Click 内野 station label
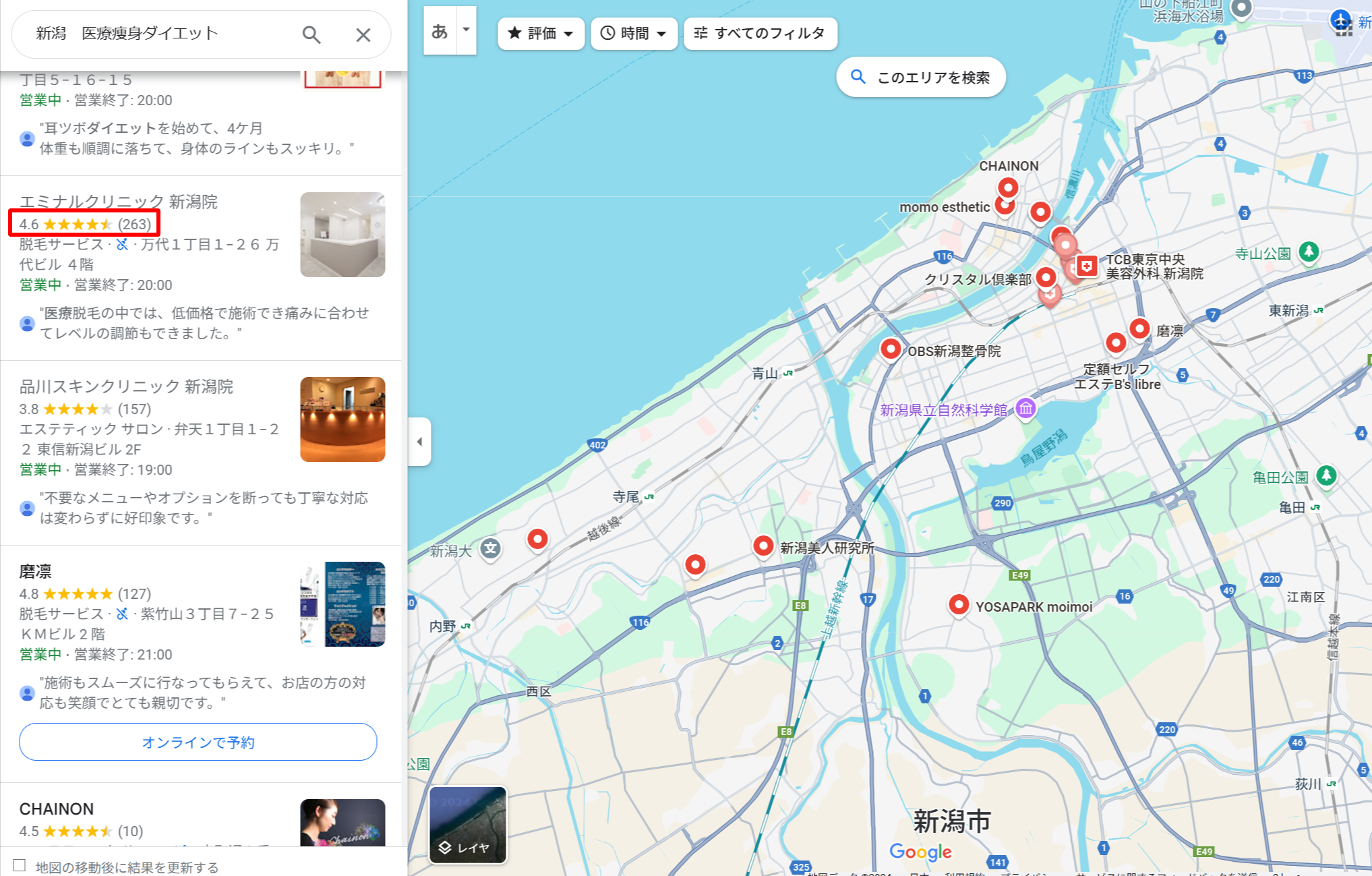 pos(442,626)
